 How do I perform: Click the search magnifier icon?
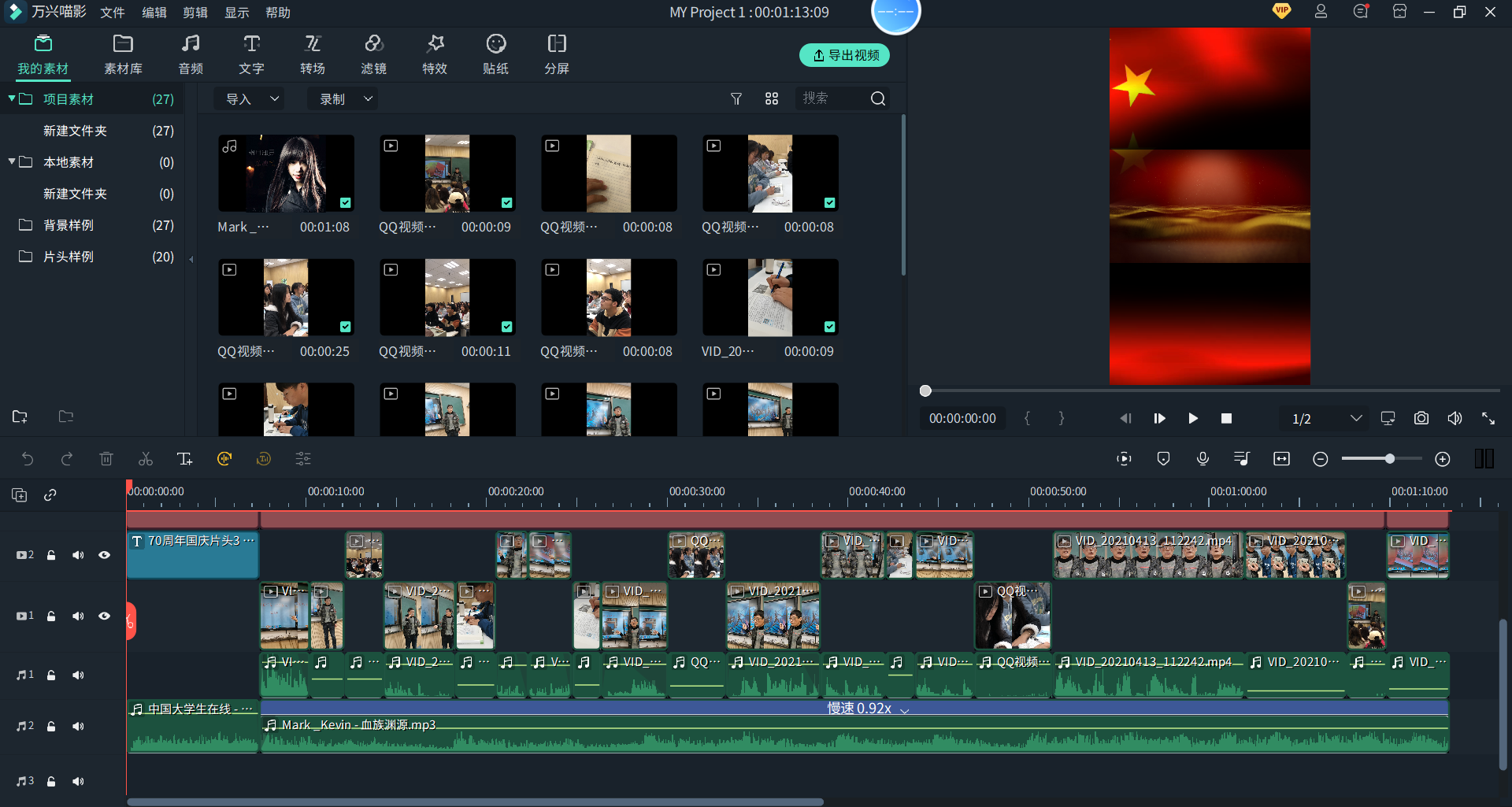(x=878, y=98)
